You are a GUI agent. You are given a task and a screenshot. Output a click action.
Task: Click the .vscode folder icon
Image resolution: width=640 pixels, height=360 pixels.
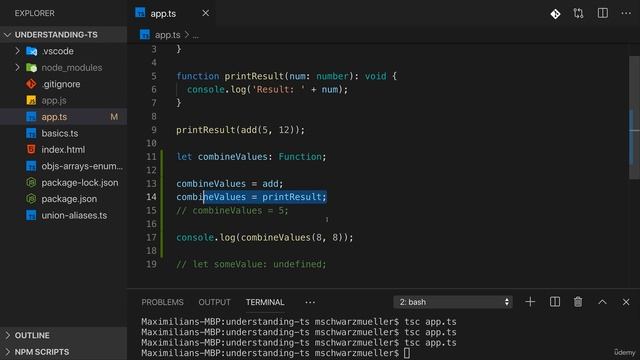[x=31, y=51]
